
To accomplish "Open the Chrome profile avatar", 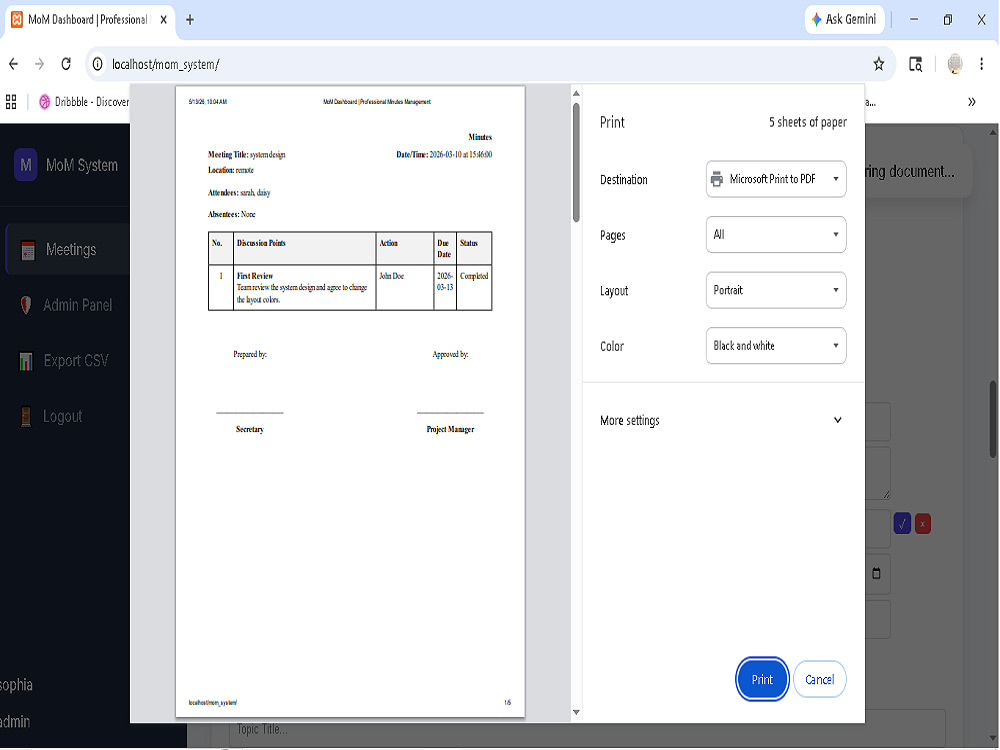I will (x=955, y=64).
